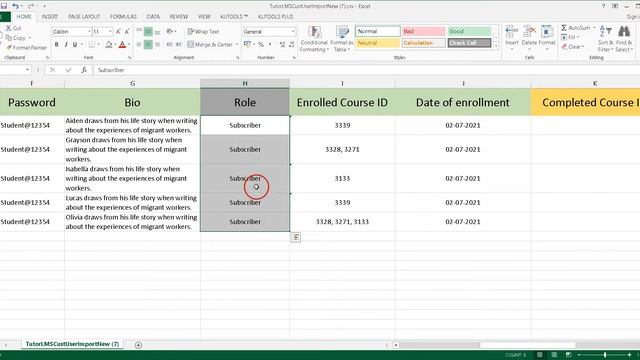Toggle Italic formatting
Image resolution: width=640 pixels, height=360 pixels.
tap(66, 44)
